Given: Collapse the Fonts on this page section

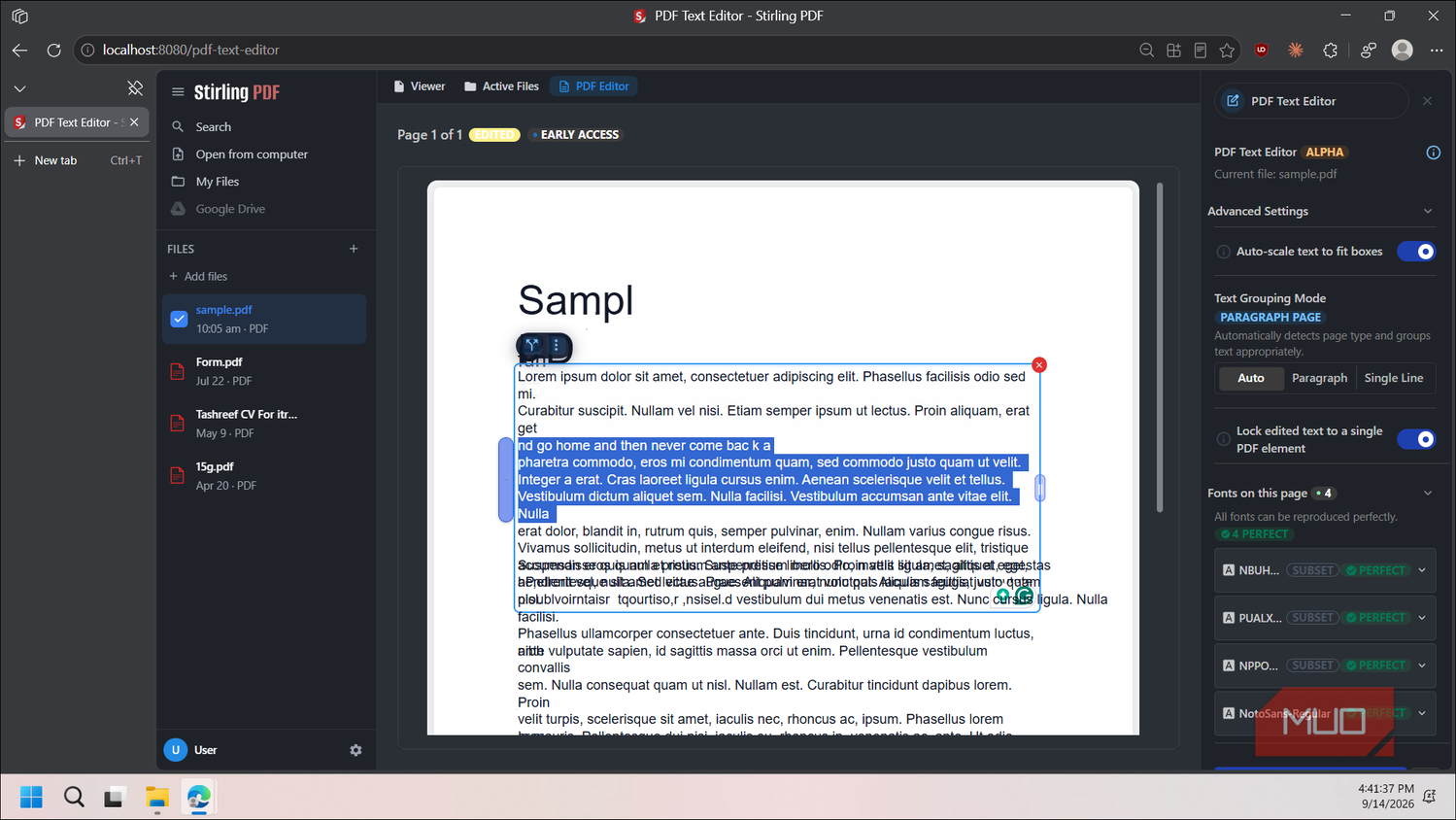Looking at the screenshot, I should [x=1427, y=494].
